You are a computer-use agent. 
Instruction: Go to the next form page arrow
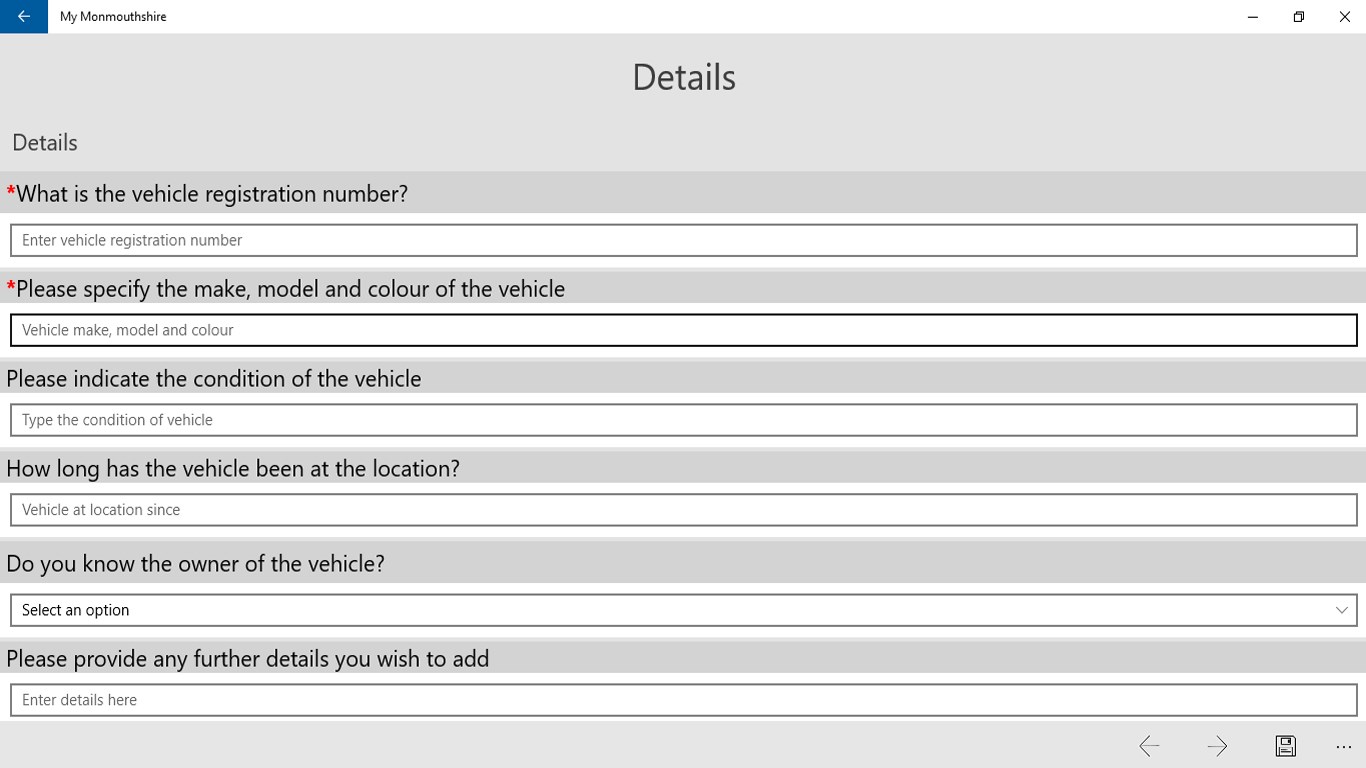tap(1217, 746)
